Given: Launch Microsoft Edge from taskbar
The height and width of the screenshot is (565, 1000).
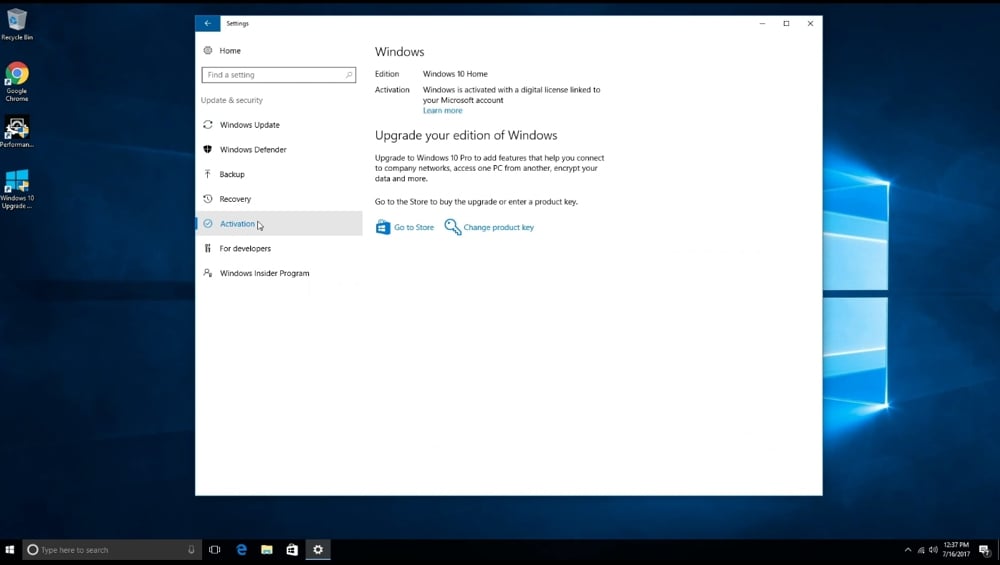Looking at the screenshot, I should click(241, 550).
